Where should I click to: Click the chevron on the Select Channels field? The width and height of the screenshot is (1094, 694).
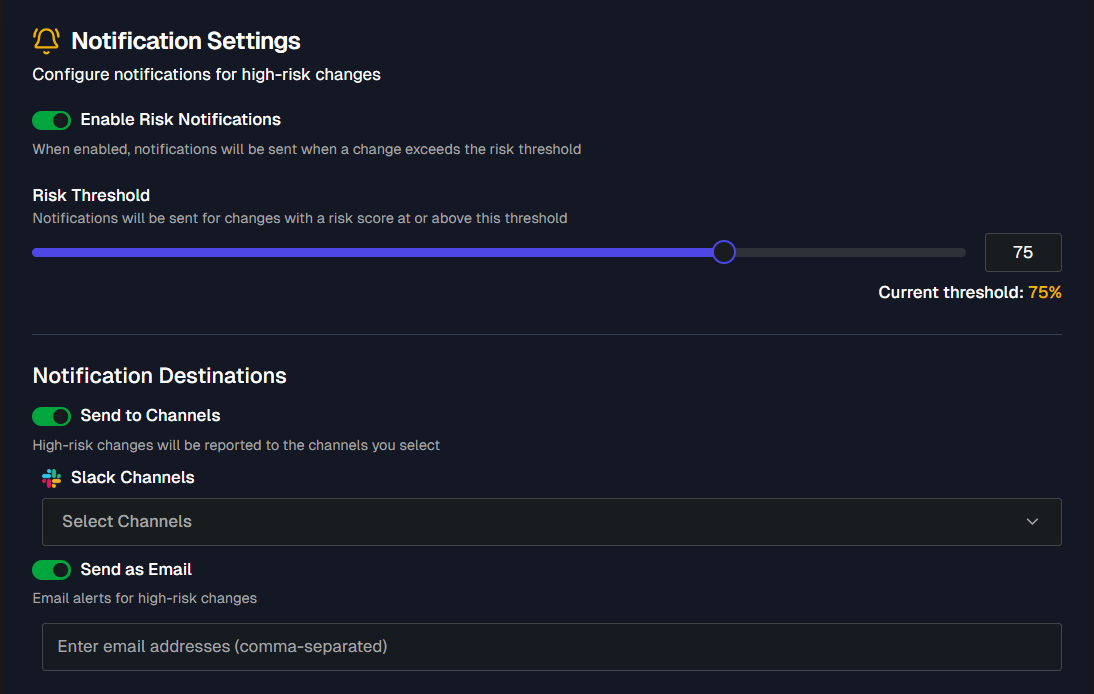(1032, 521)
